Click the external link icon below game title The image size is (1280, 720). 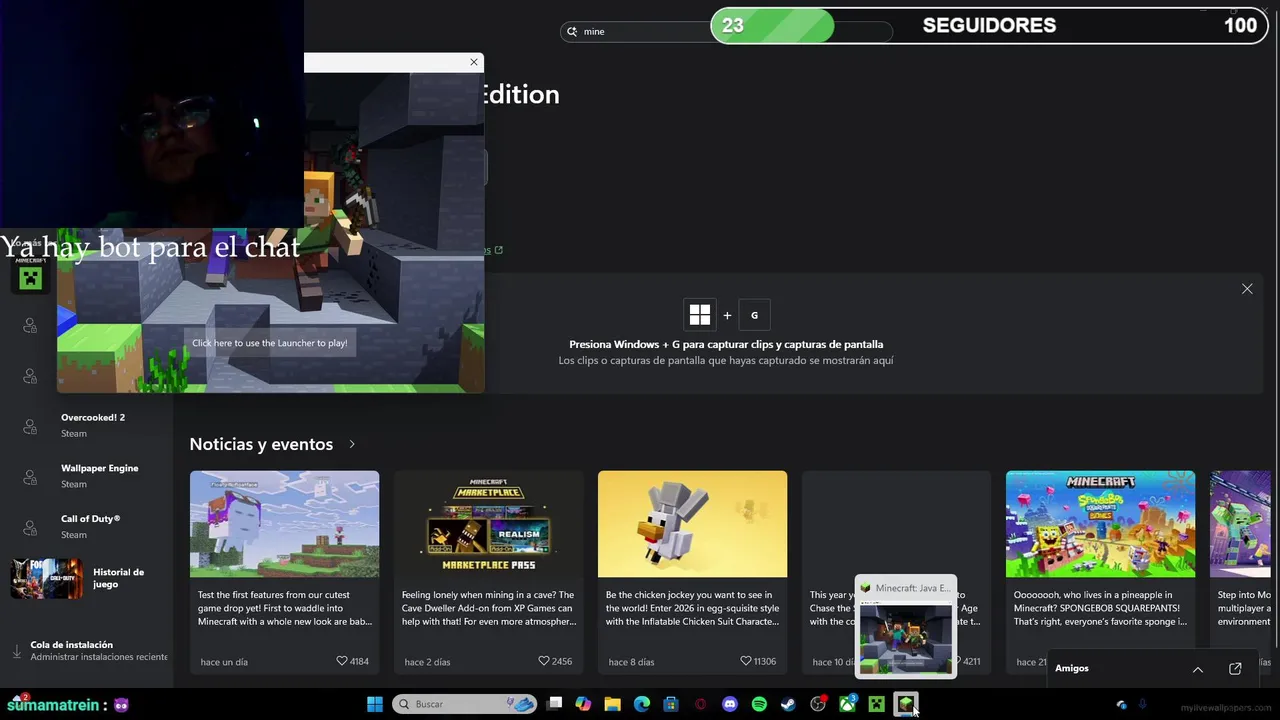click(499, 250)
